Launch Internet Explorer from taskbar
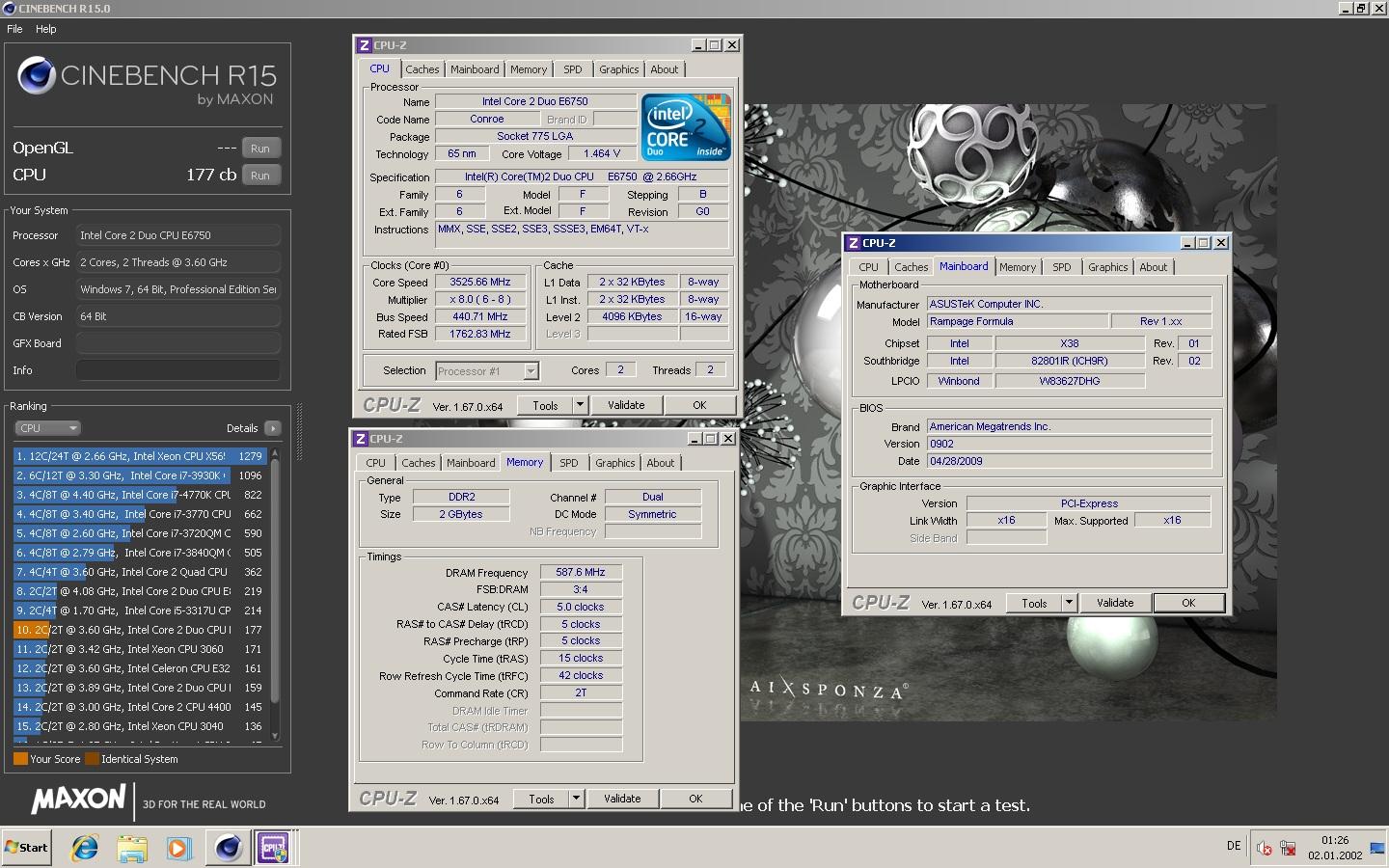This screenshot has height=868, width=1389. pos(85,848)
